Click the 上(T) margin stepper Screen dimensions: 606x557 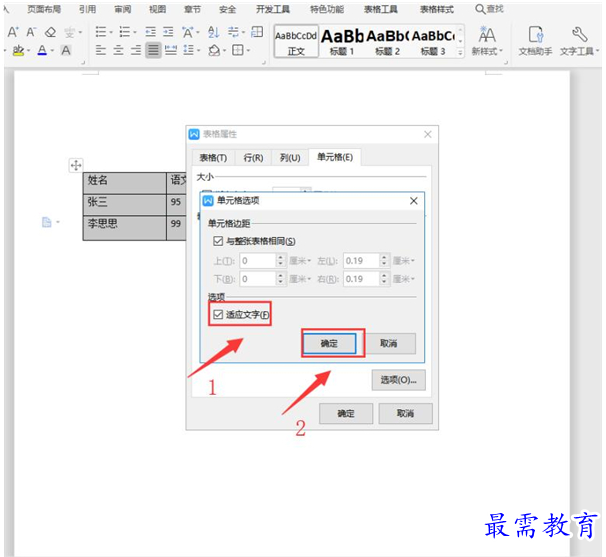pos(281,261)
